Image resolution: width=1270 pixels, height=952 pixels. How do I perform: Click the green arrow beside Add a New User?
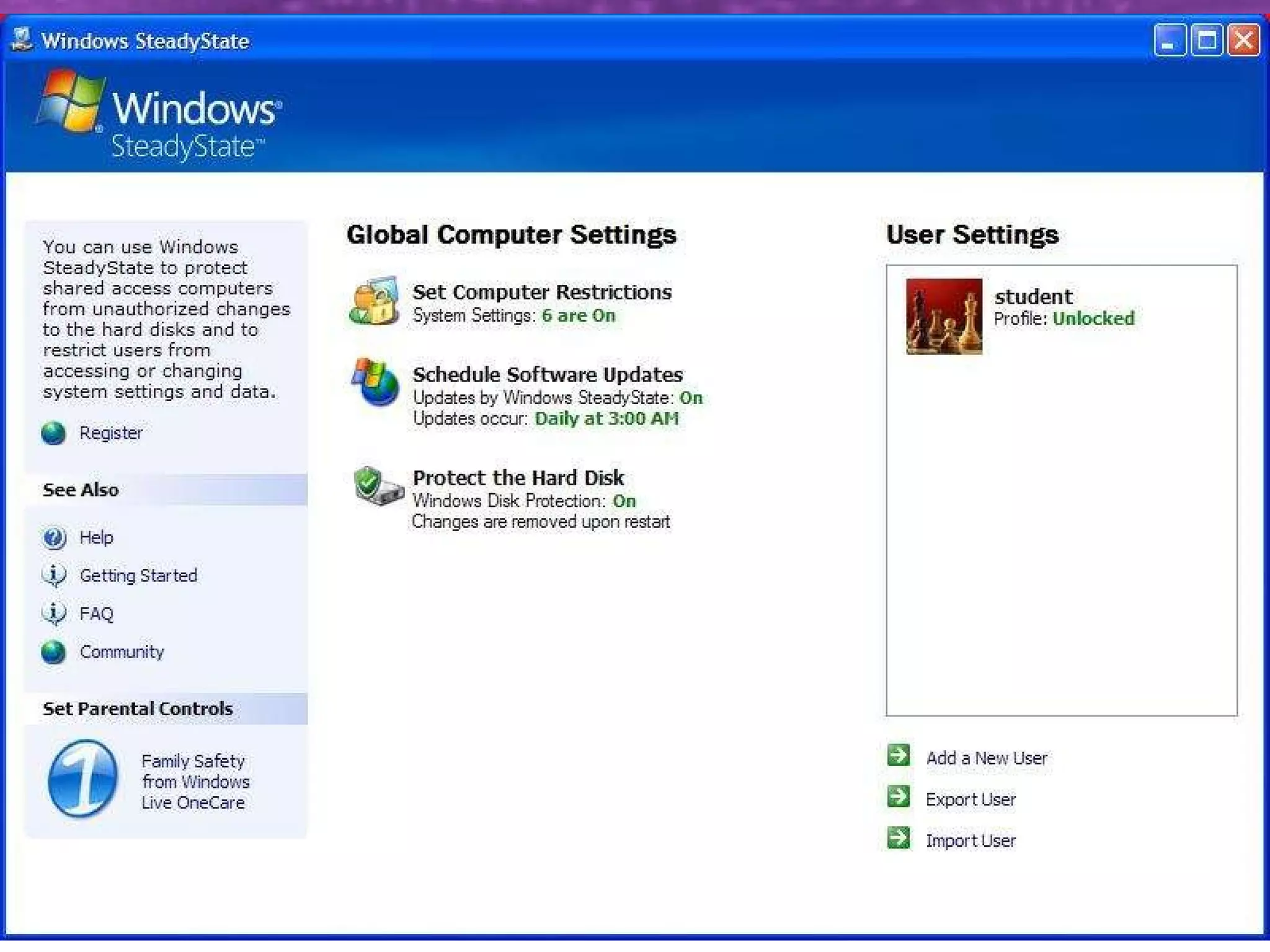899,756
